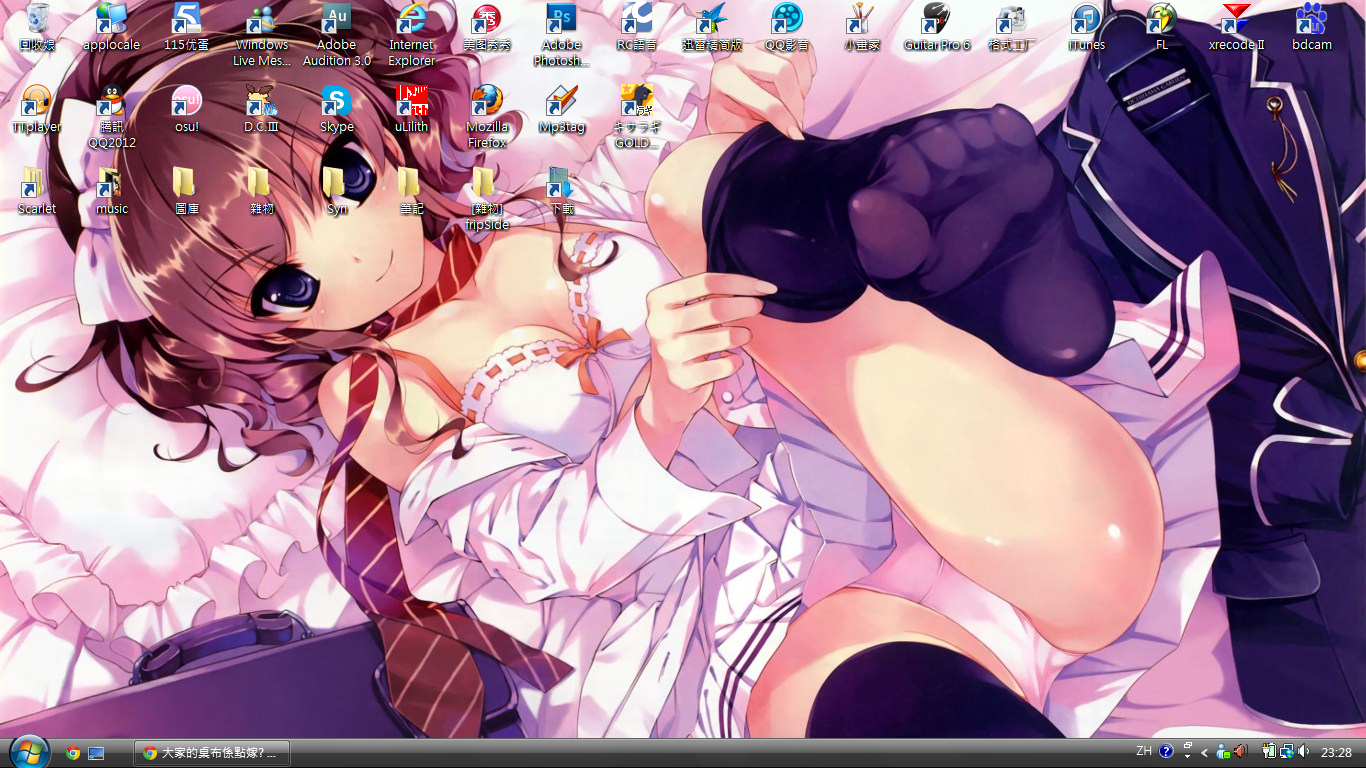The height and width of the screenshot is (768, 1366).
Task: Open the 美图秀秀 shortcut
Action: pos(487,27)
